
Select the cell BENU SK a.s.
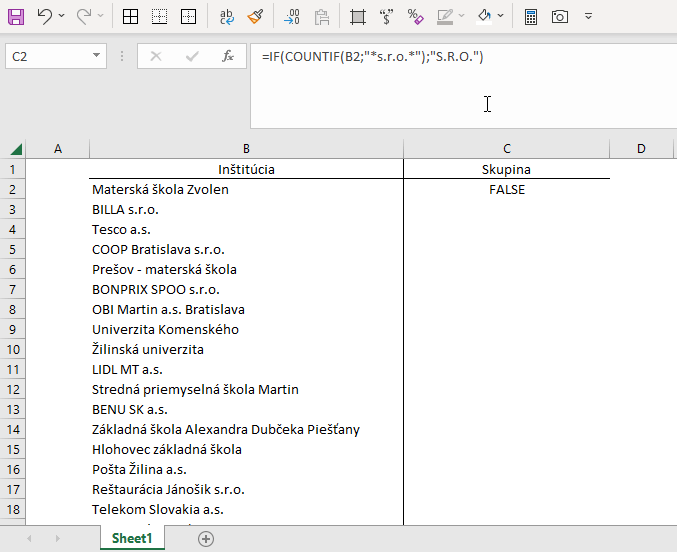(246, 409)
